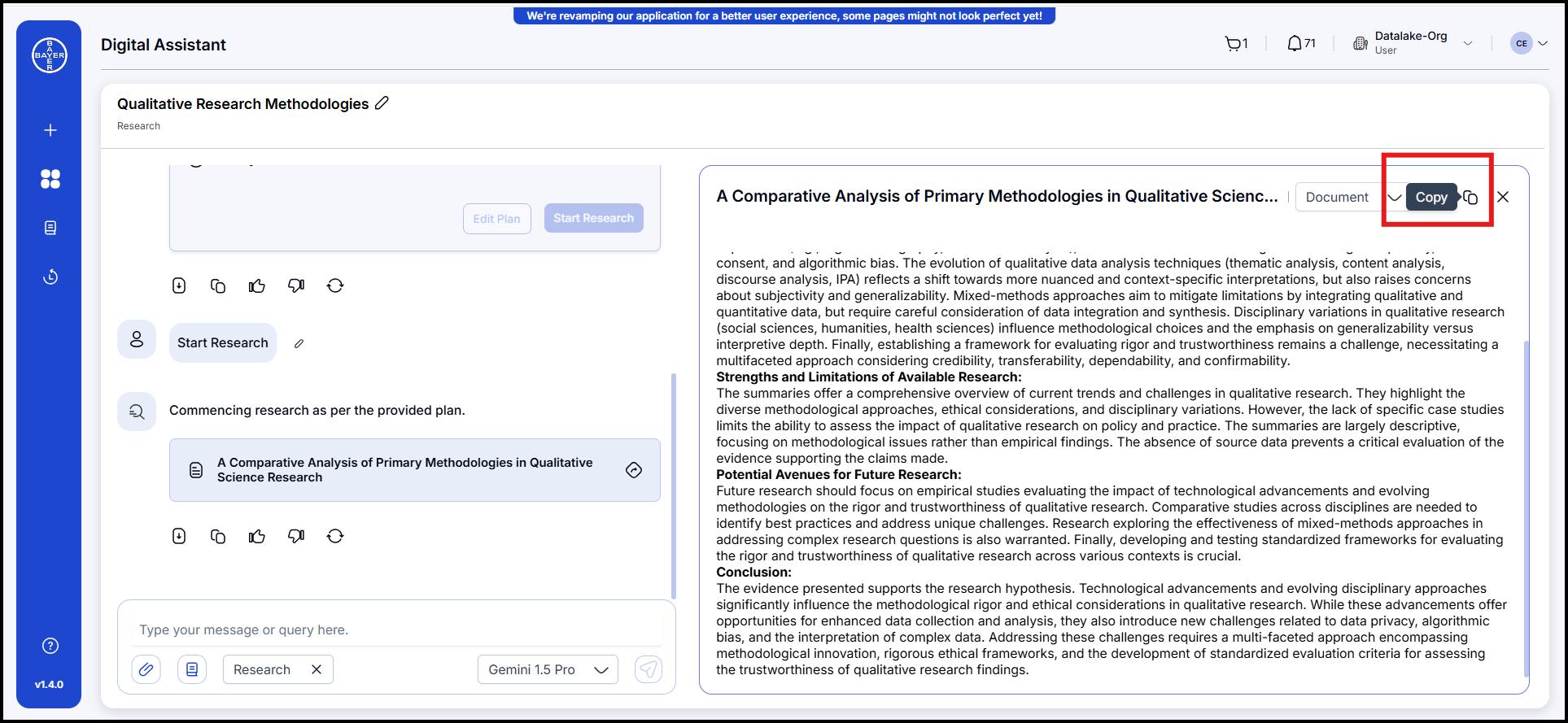Image resolution: width=1568 pixels, height=723 pixels.
Task: Click the send message paper plane
Action: (x=649, y=669)
